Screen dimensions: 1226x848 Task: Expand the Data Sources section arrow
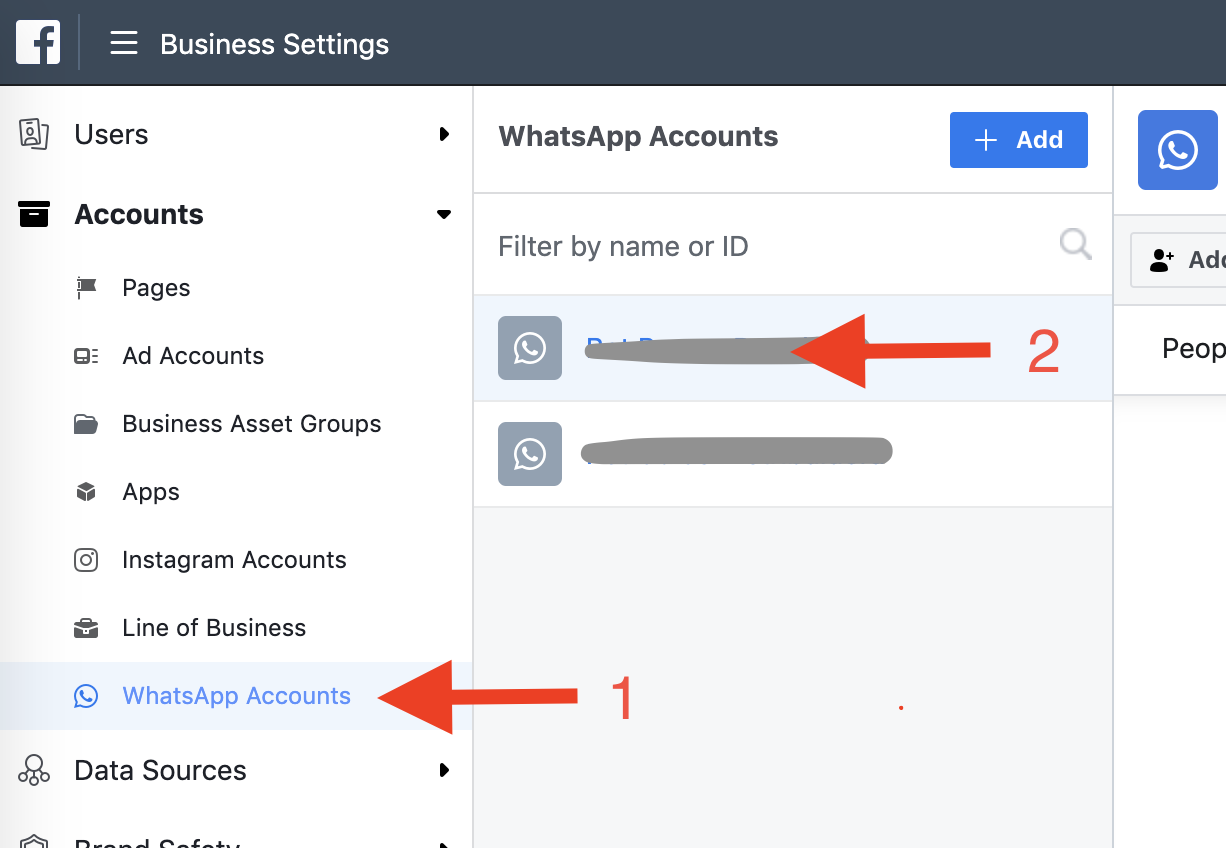point(444,770)
